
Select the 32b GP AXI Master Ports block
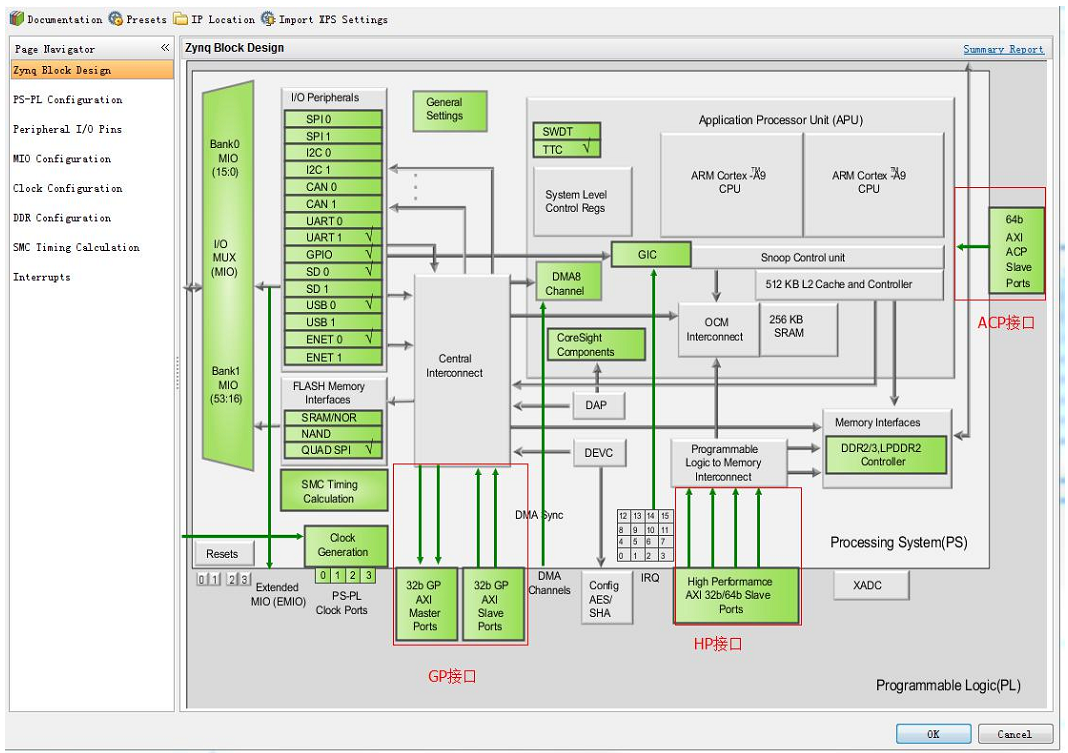[425, 604]
